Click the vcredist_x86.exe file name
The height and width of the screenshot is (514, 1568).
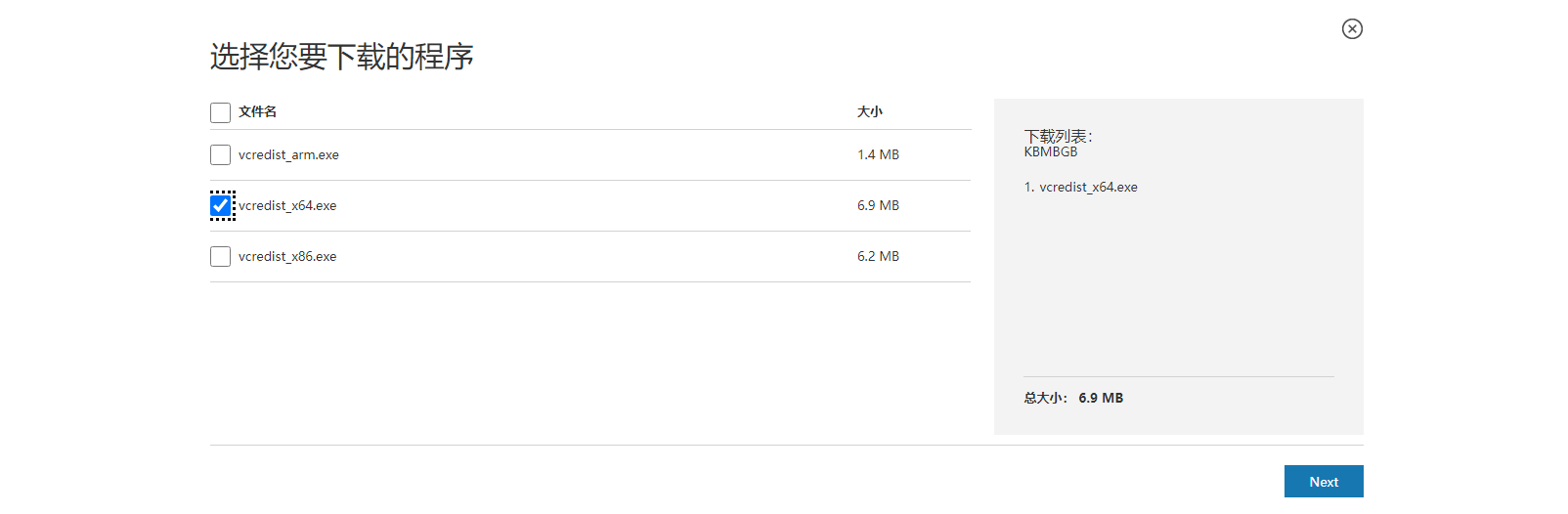click(287, 257)
